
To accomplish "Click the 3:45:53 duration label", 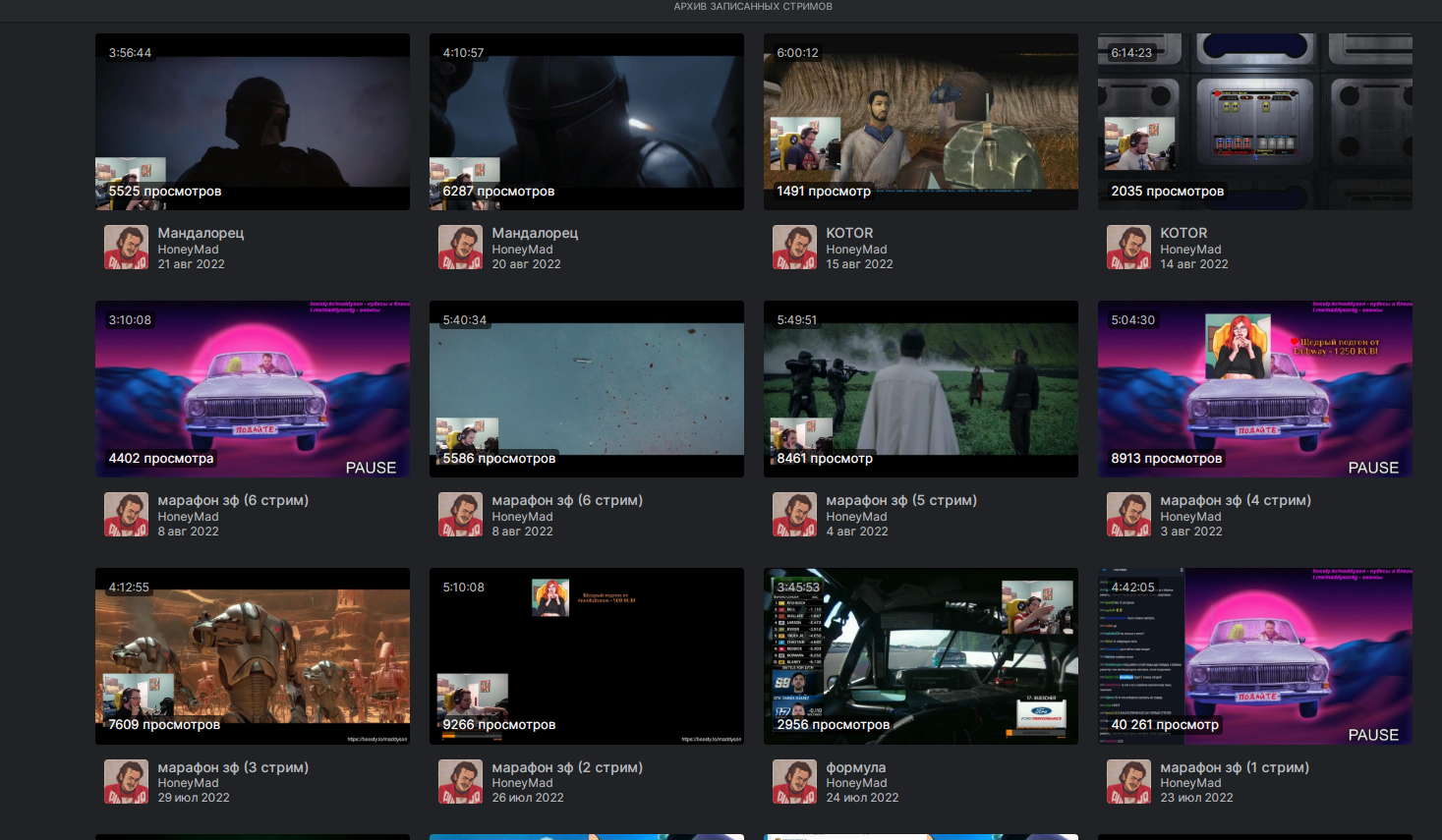I will (x=797, y=588).
